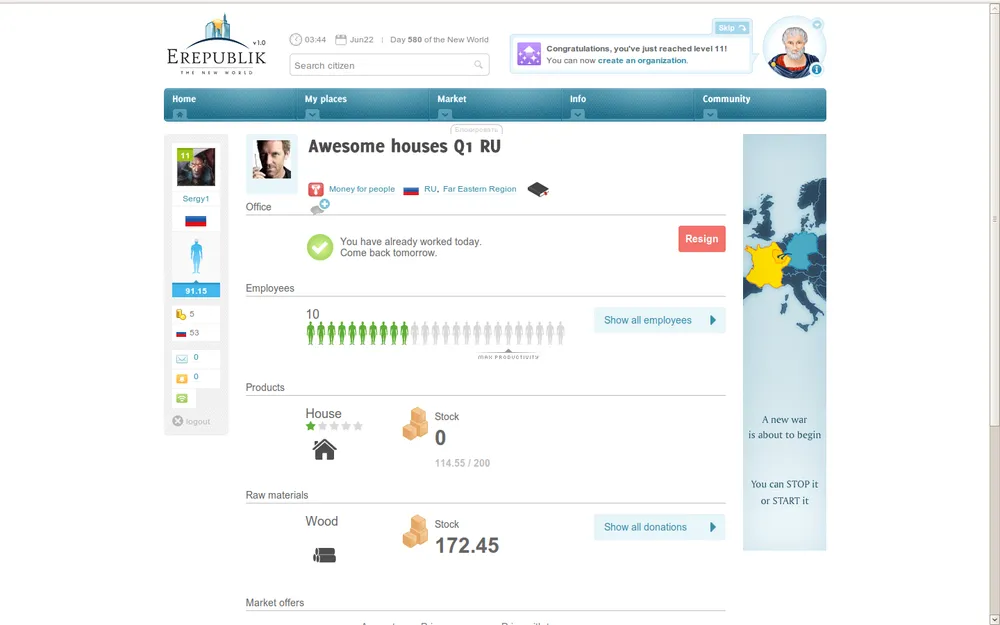
Task: Focus the Search citizen input field
Action: pos(389,65)
